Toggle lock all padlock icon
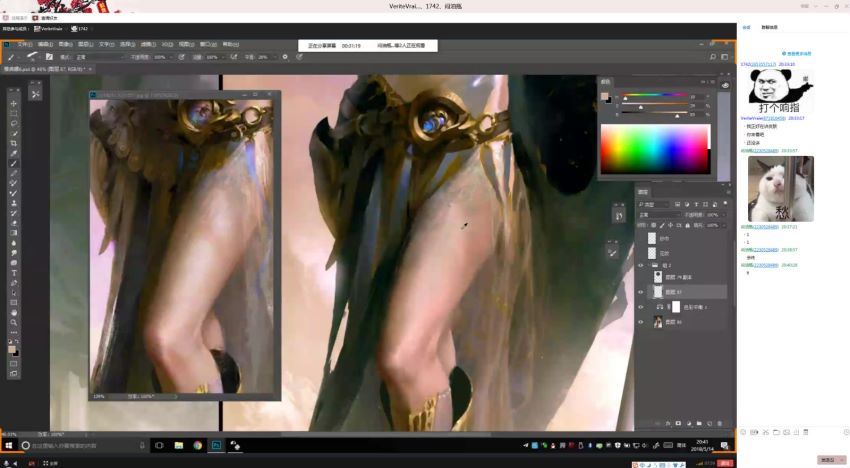The image size is (850, 468). 687,225
